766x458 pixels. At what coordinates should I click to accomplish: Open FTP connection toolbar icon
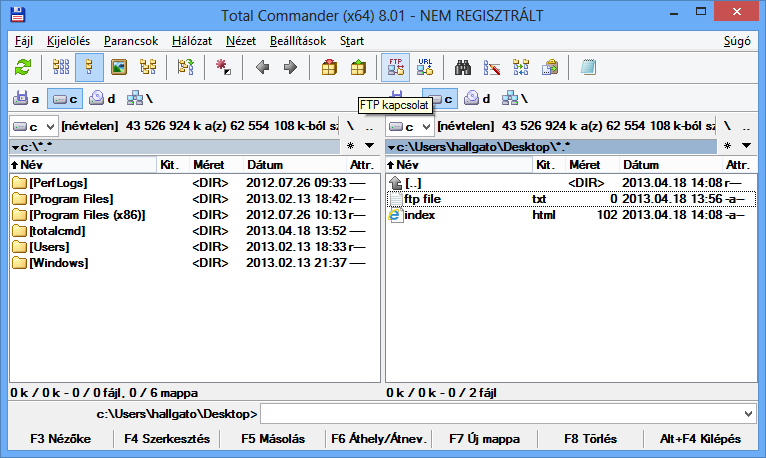pyautogui.click(x=395, y=67)
